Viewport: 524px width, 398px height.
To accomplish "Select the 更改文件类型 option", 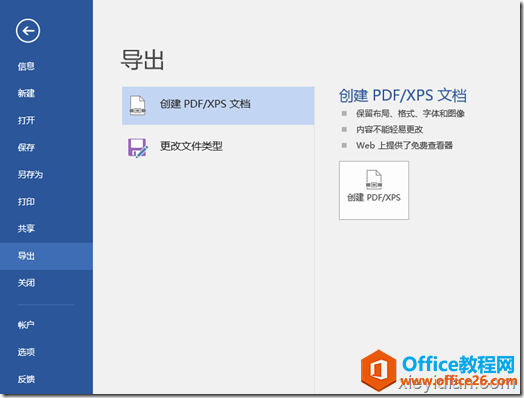I will [x=218, y=146].
